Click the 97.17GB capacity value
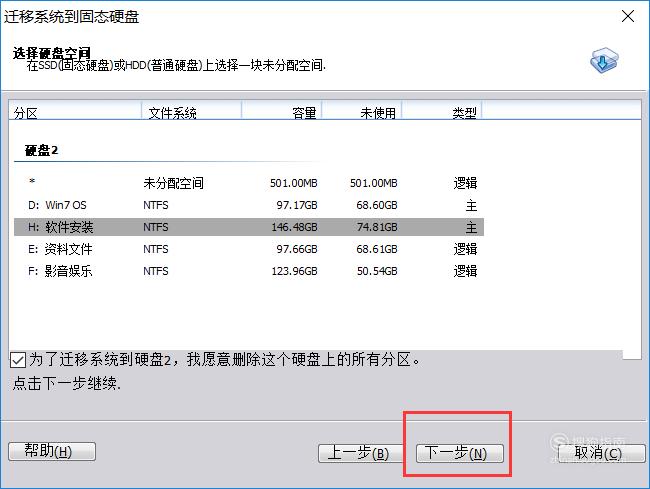The width and height of the screenshot is (650, 489). click(x=297, y=205)
